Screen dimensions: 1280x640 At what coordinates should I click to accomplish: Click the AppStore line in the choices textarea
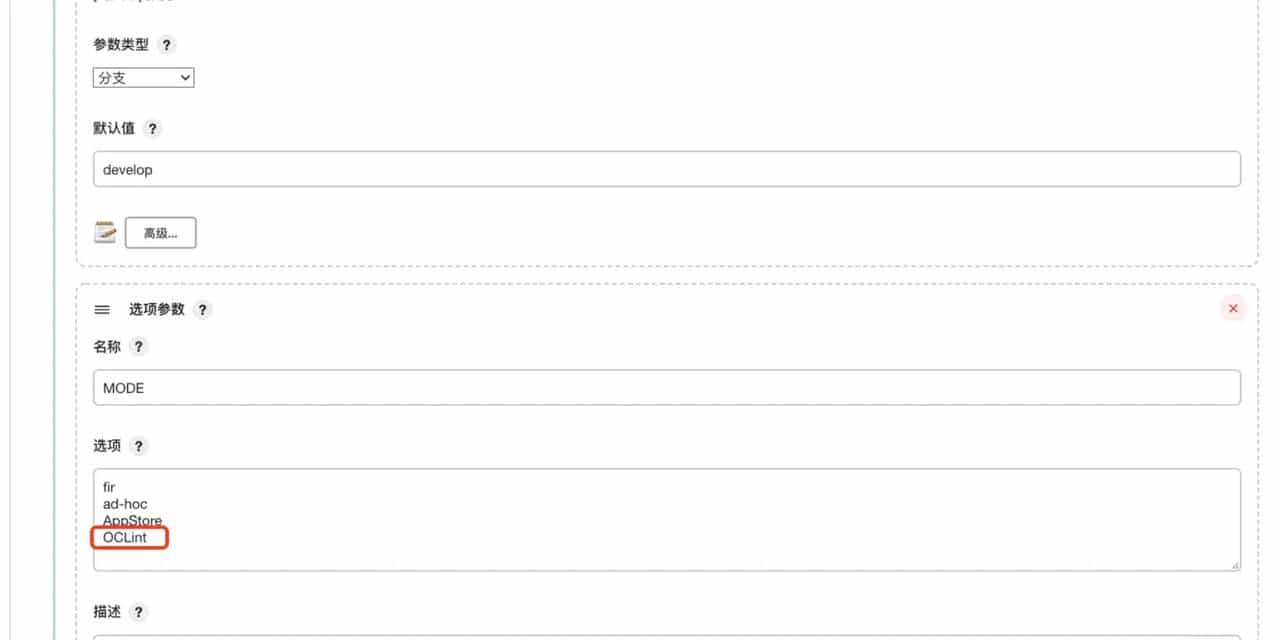(130, 520)
